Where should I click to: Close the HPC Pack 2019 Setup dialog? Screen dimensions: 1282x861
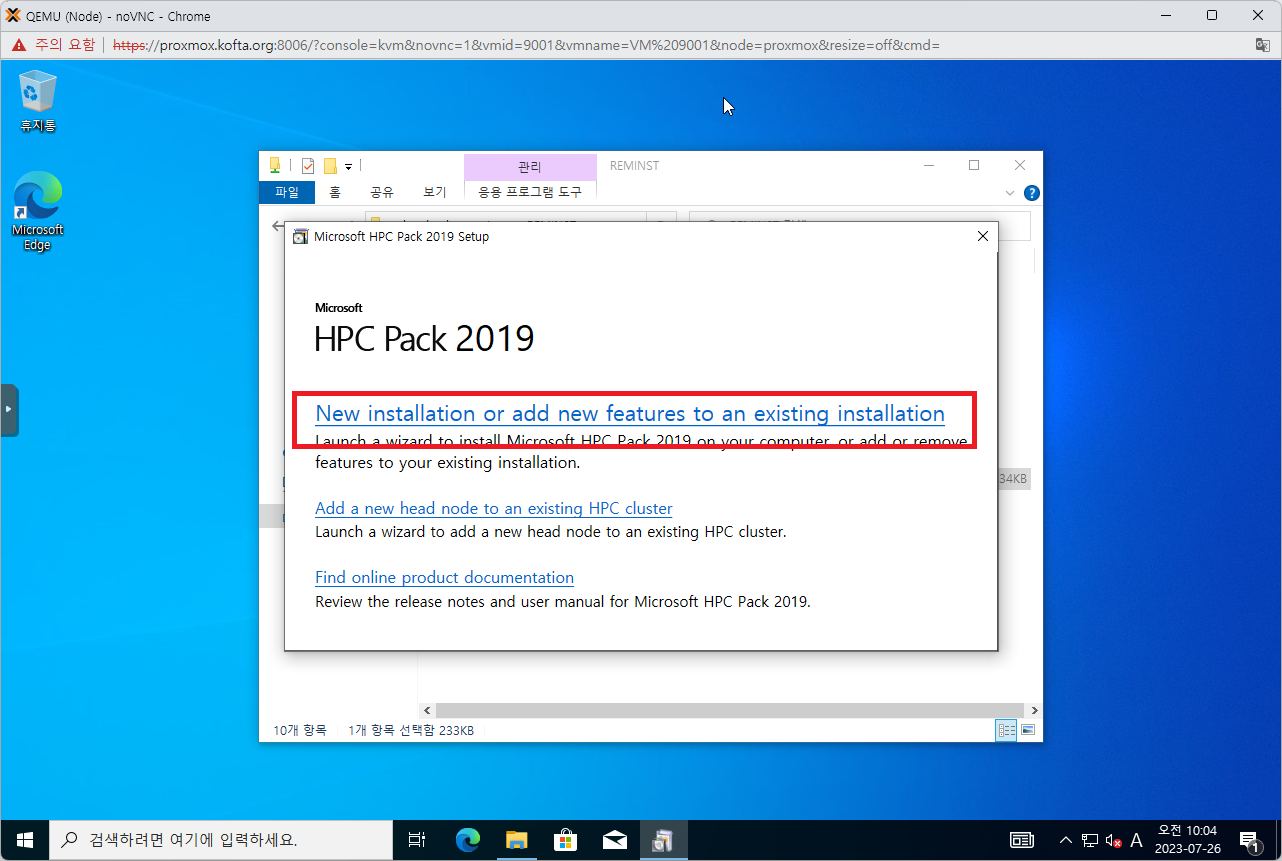click(x=982, y=237)
